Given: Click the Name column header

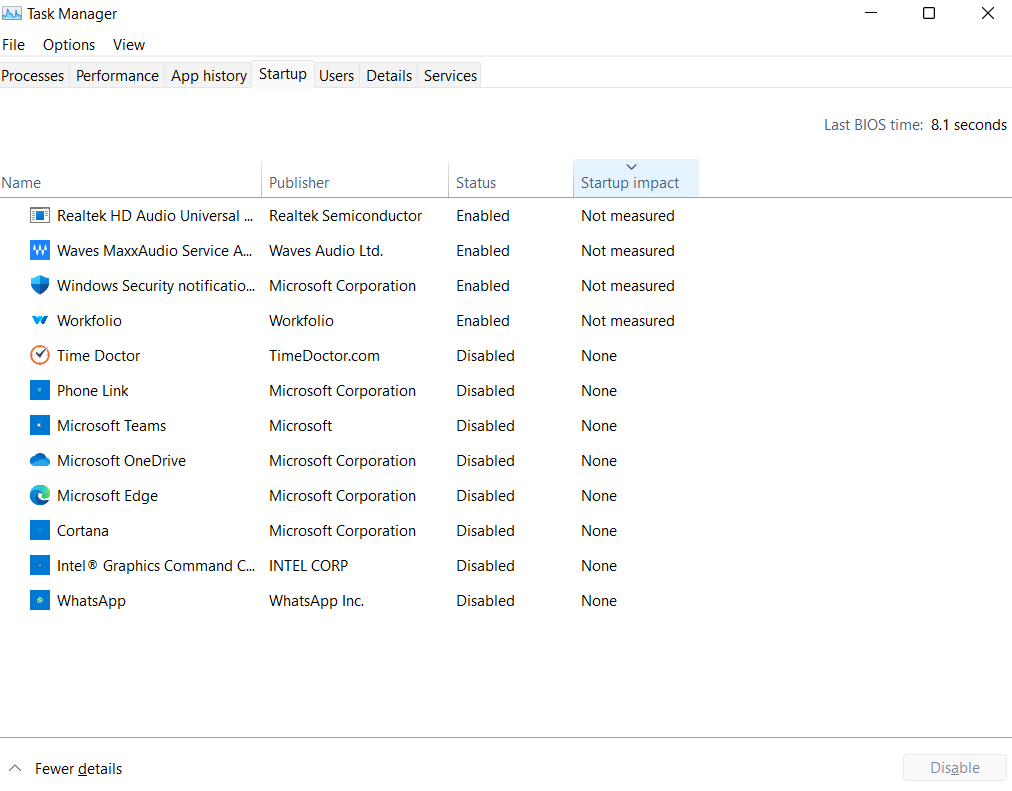Looking at the screenshot, I should point(21,182).
